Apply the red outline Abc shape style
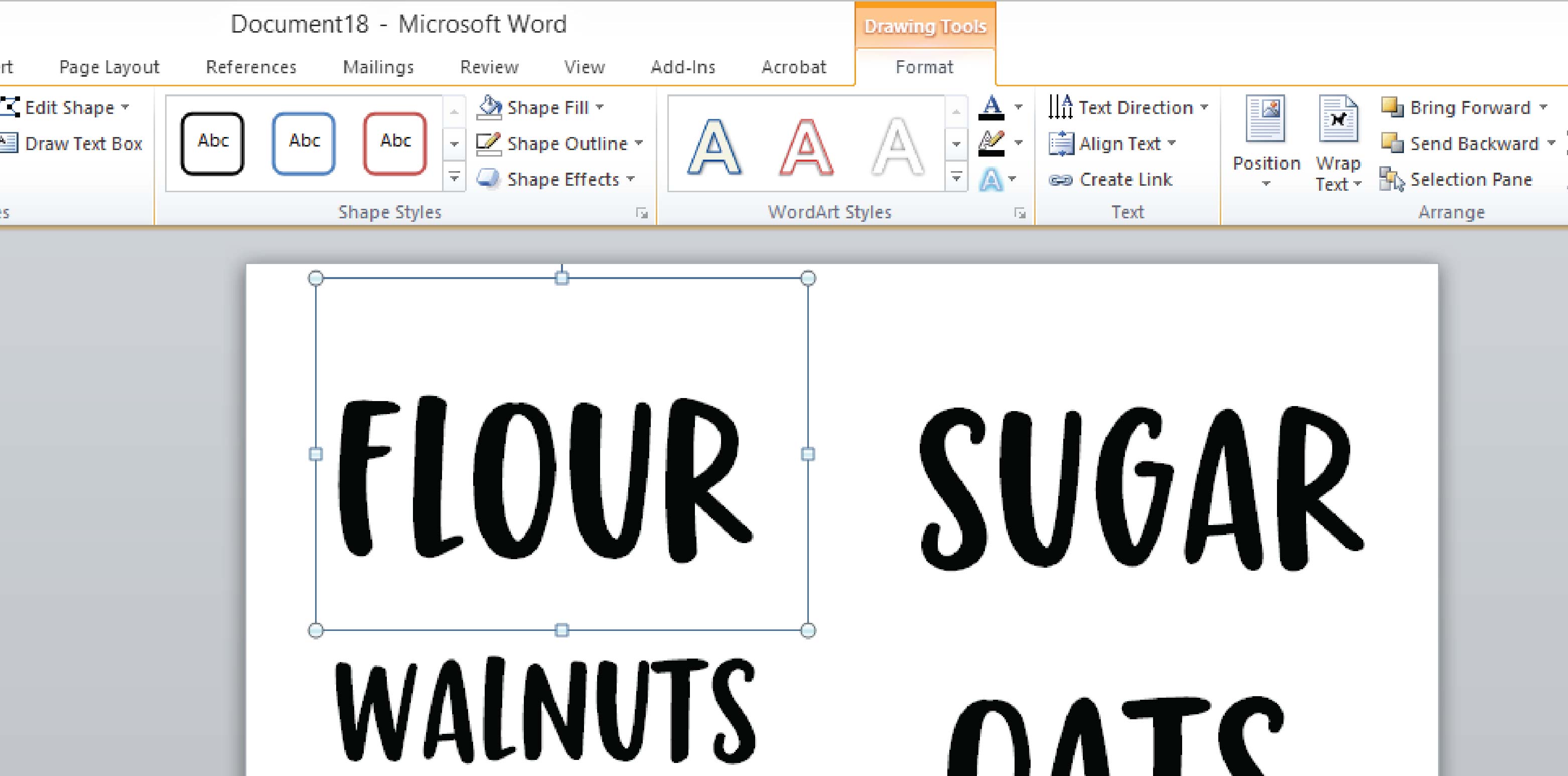 [394, 143]
